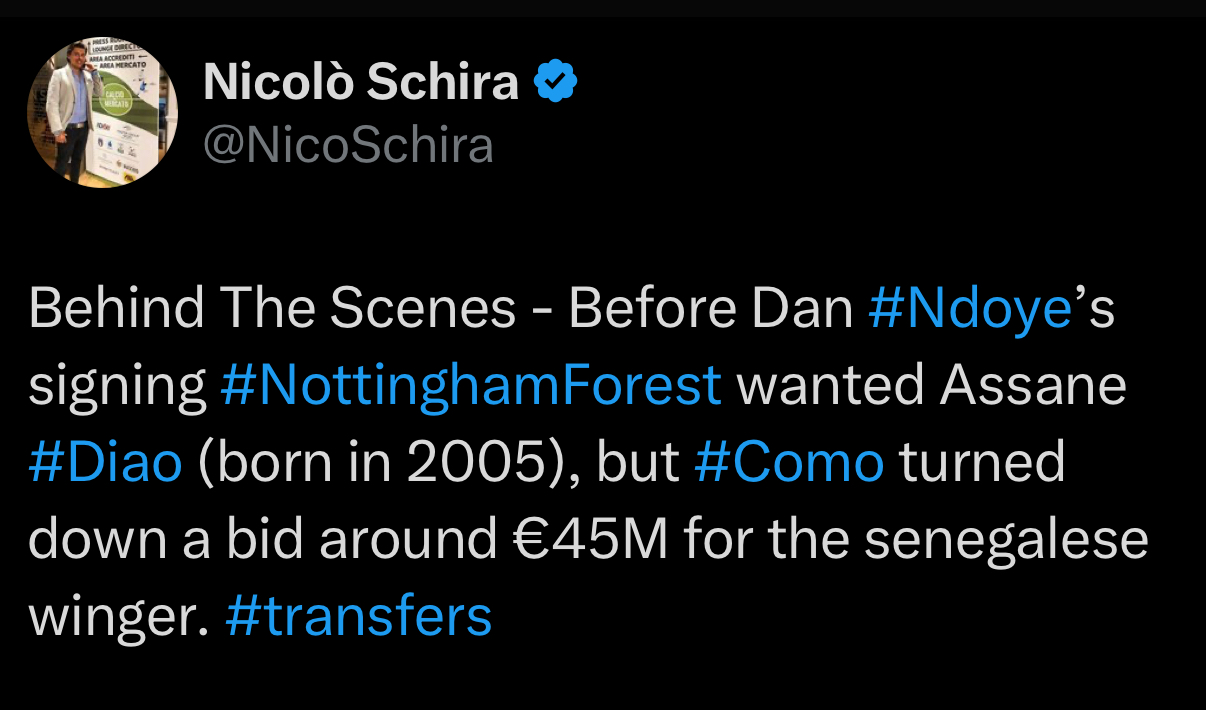Click the word "turned" after #Como
Viewport: 1206px width, 710px height.
click(x=981, y=463)
